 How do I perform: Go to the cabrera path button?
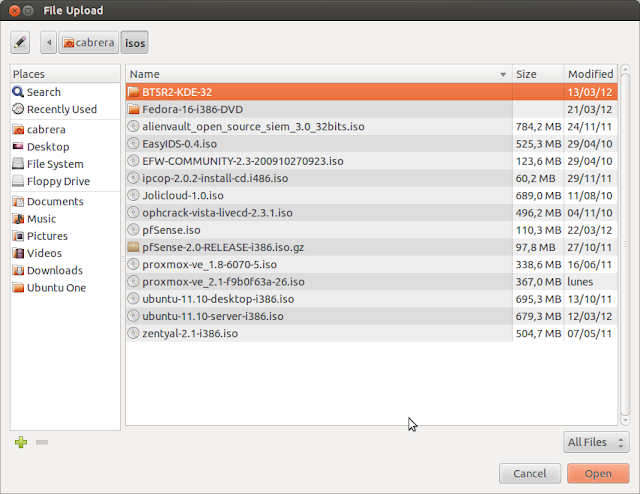89,42
